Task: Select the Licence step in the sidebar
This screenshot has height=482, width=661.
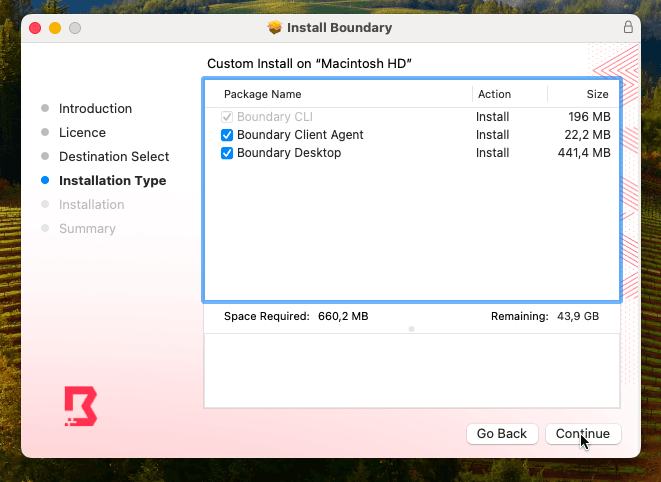Action: tap(82, 132)
